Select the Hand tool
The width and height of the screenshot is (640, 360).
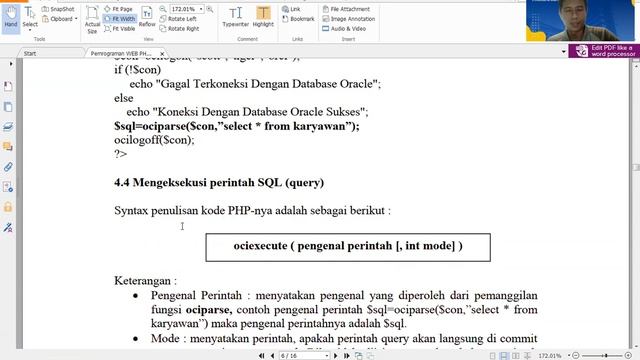(x=11, y=17)
